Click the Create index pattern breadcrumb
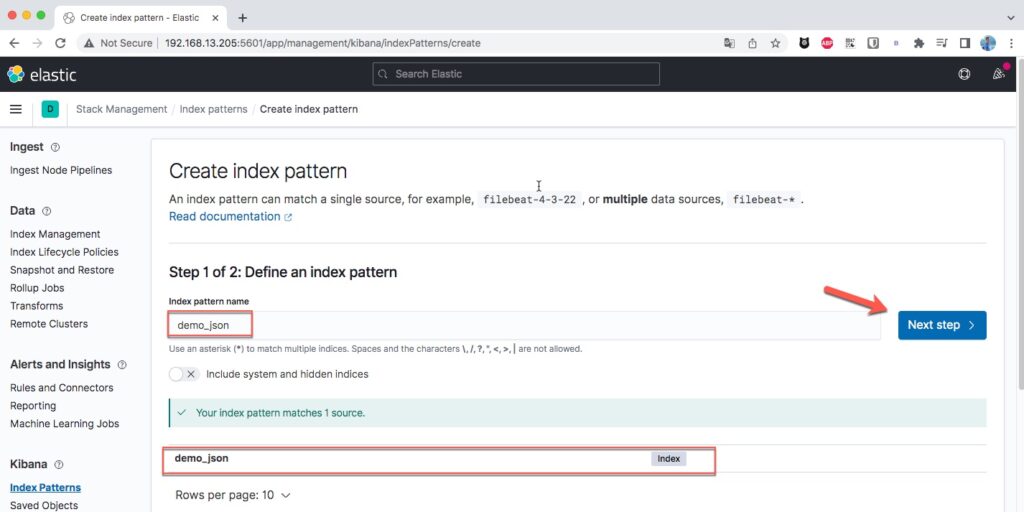The height and width of the screenshot is (512, 1024). click(x=309, y=109)
